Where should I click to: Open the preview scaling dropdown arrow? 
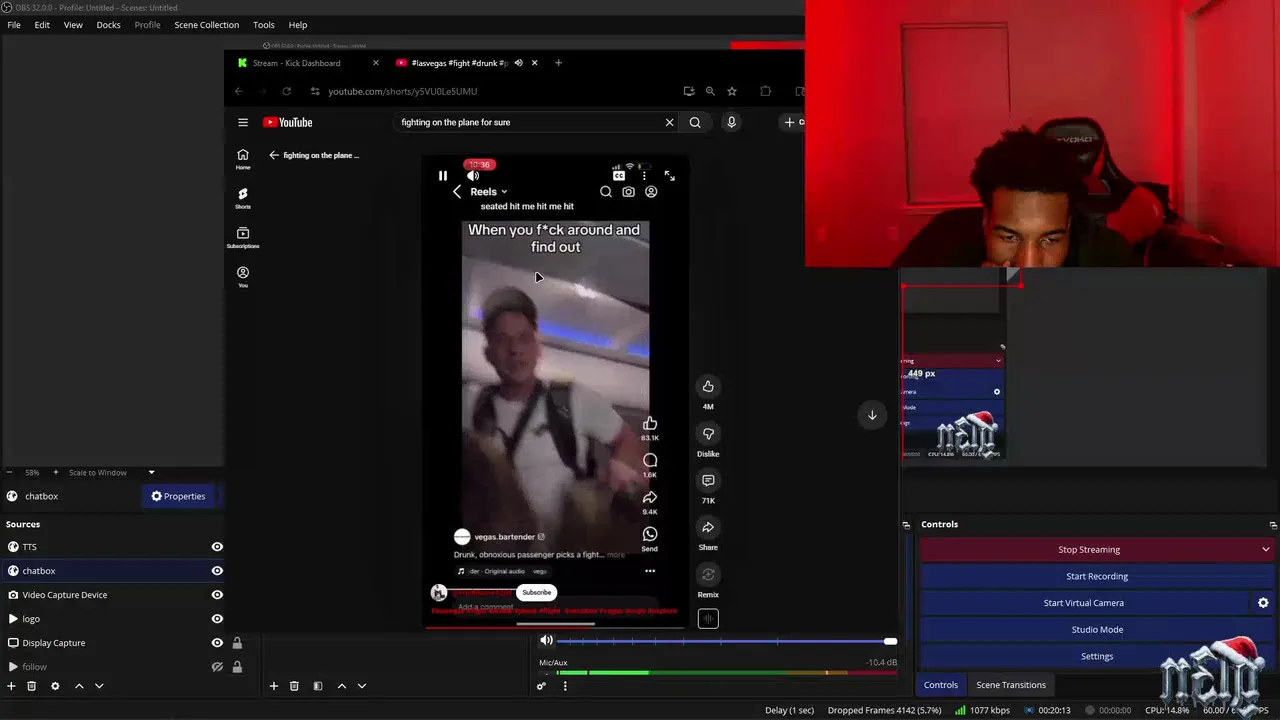point(151,472)
